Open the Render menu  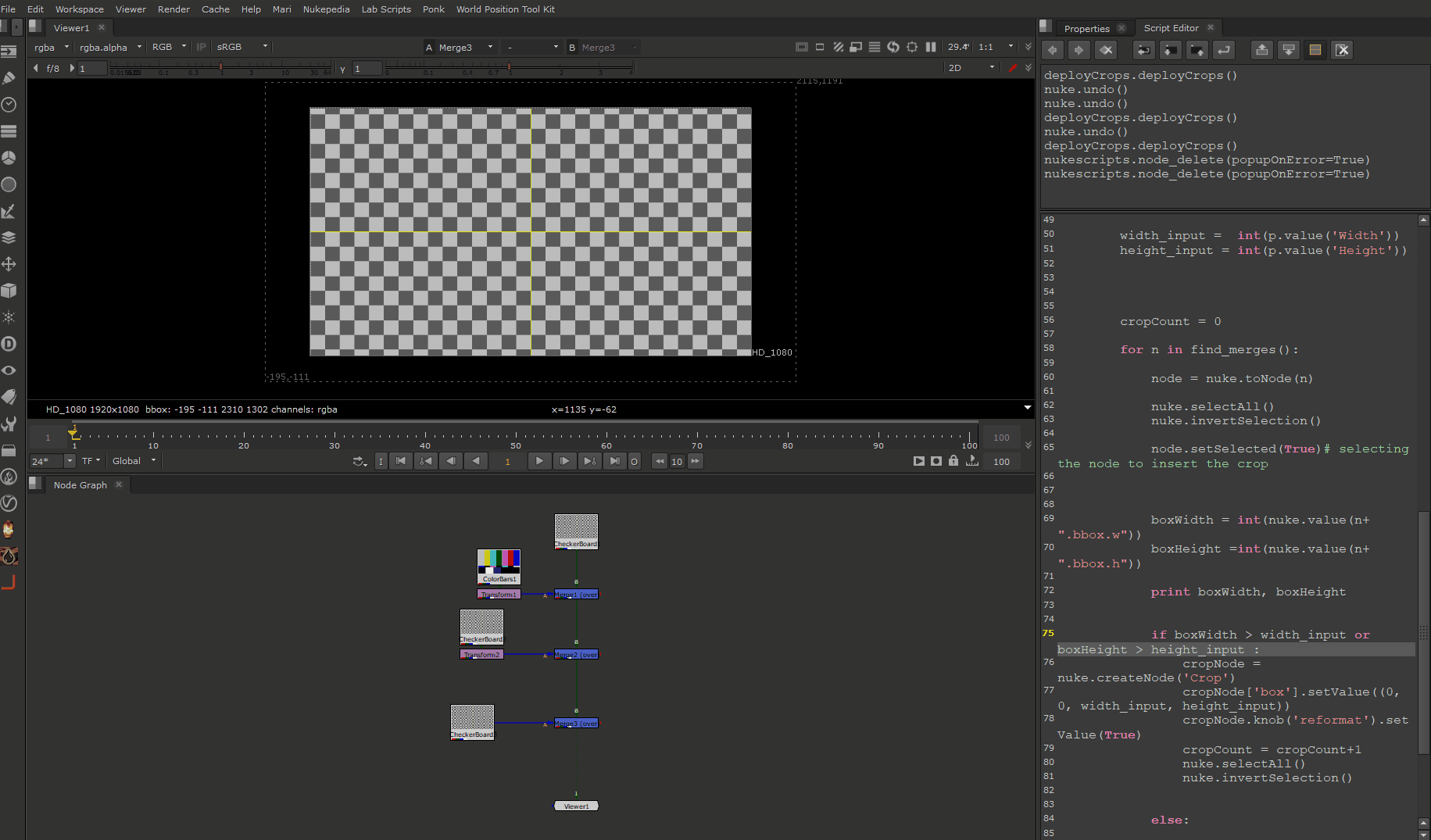click(x=174, y=9)
